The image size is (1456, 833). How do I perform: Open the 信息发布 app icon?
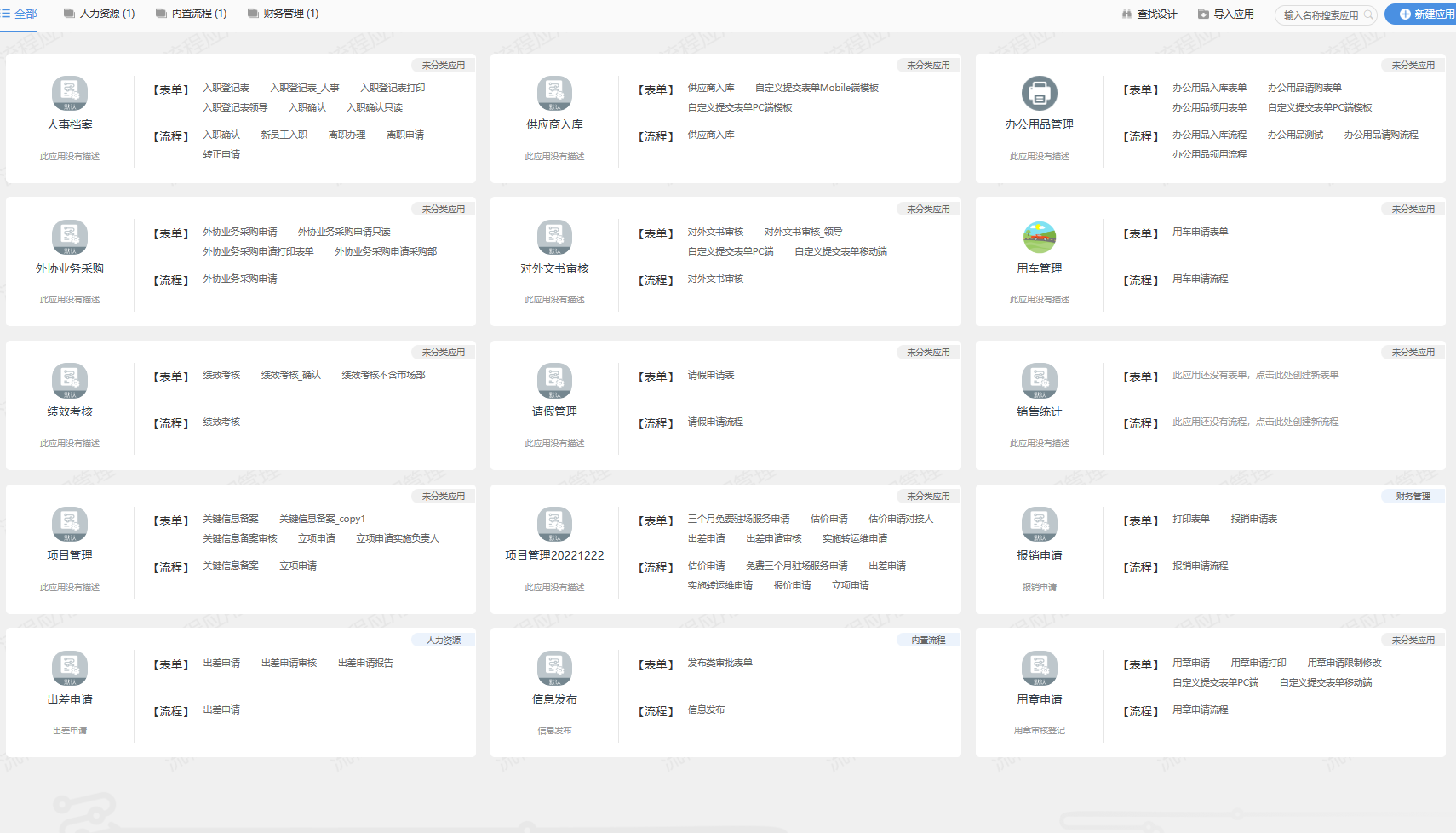554,669
